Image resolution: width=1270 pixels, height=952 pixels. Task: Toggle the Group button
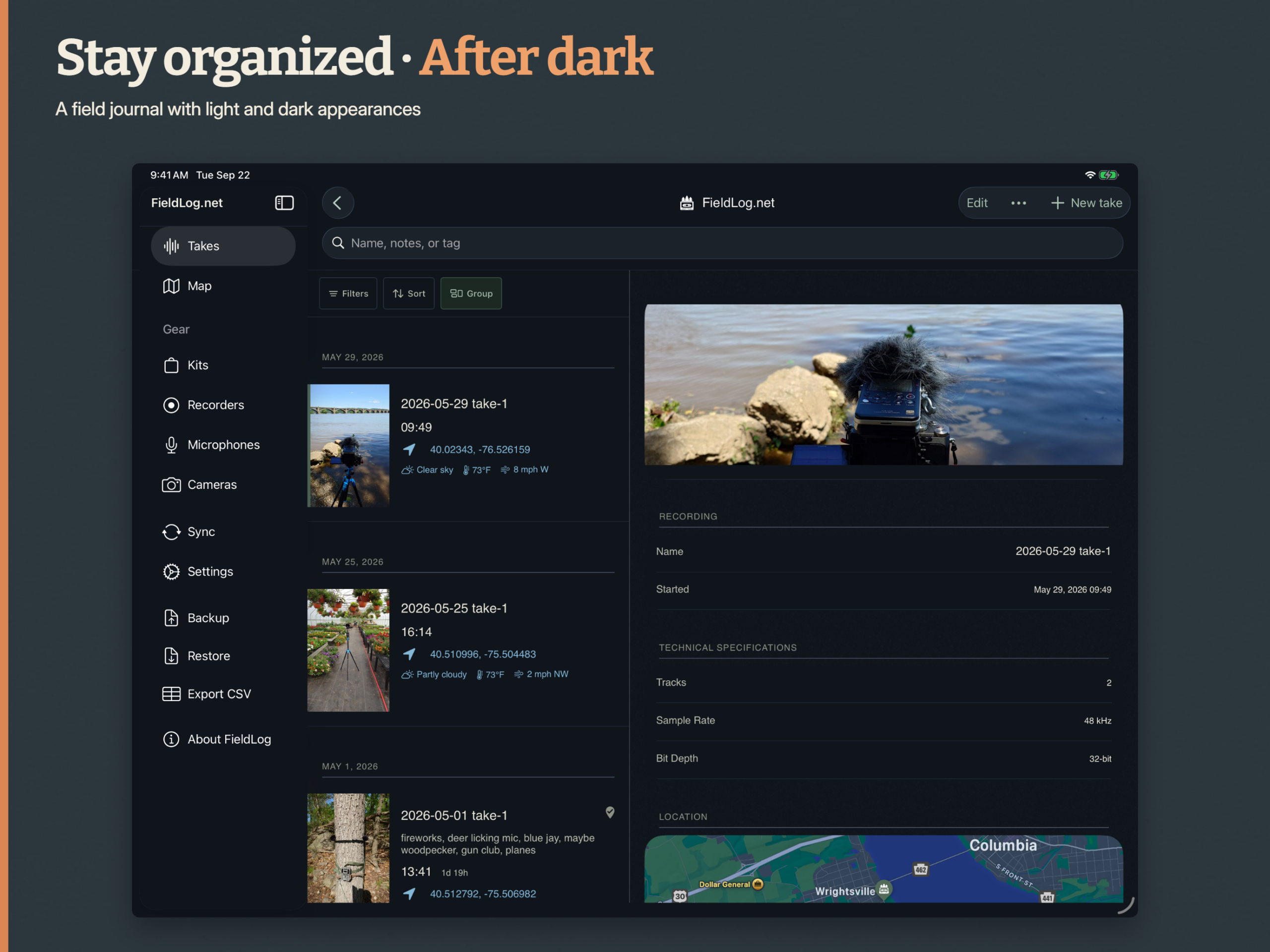(471, 294)
